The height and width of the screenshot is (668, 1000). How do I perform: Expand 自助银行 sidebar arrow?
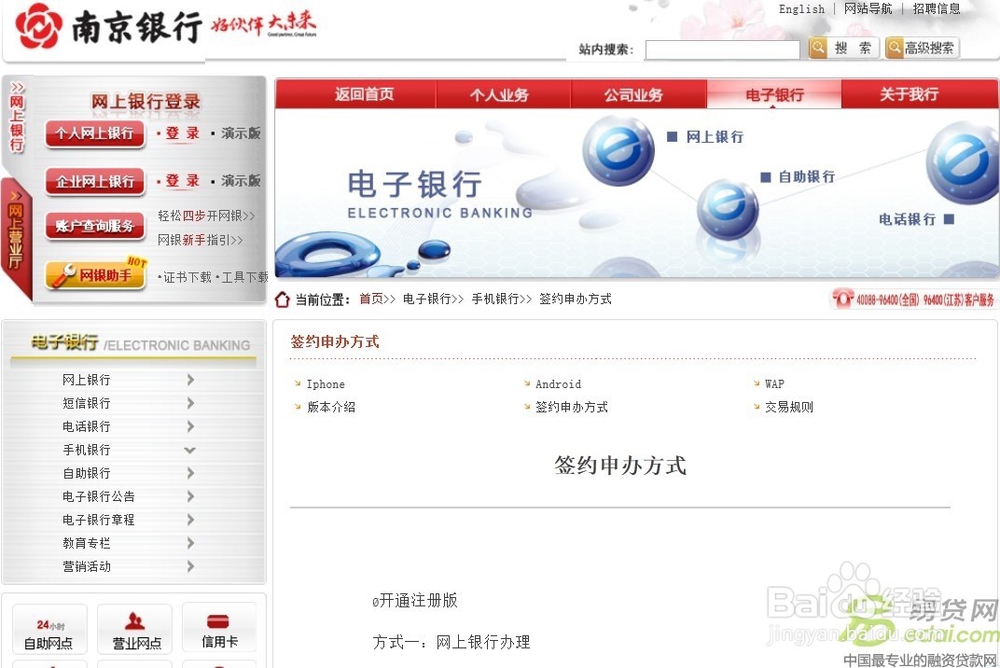[191, 473]
